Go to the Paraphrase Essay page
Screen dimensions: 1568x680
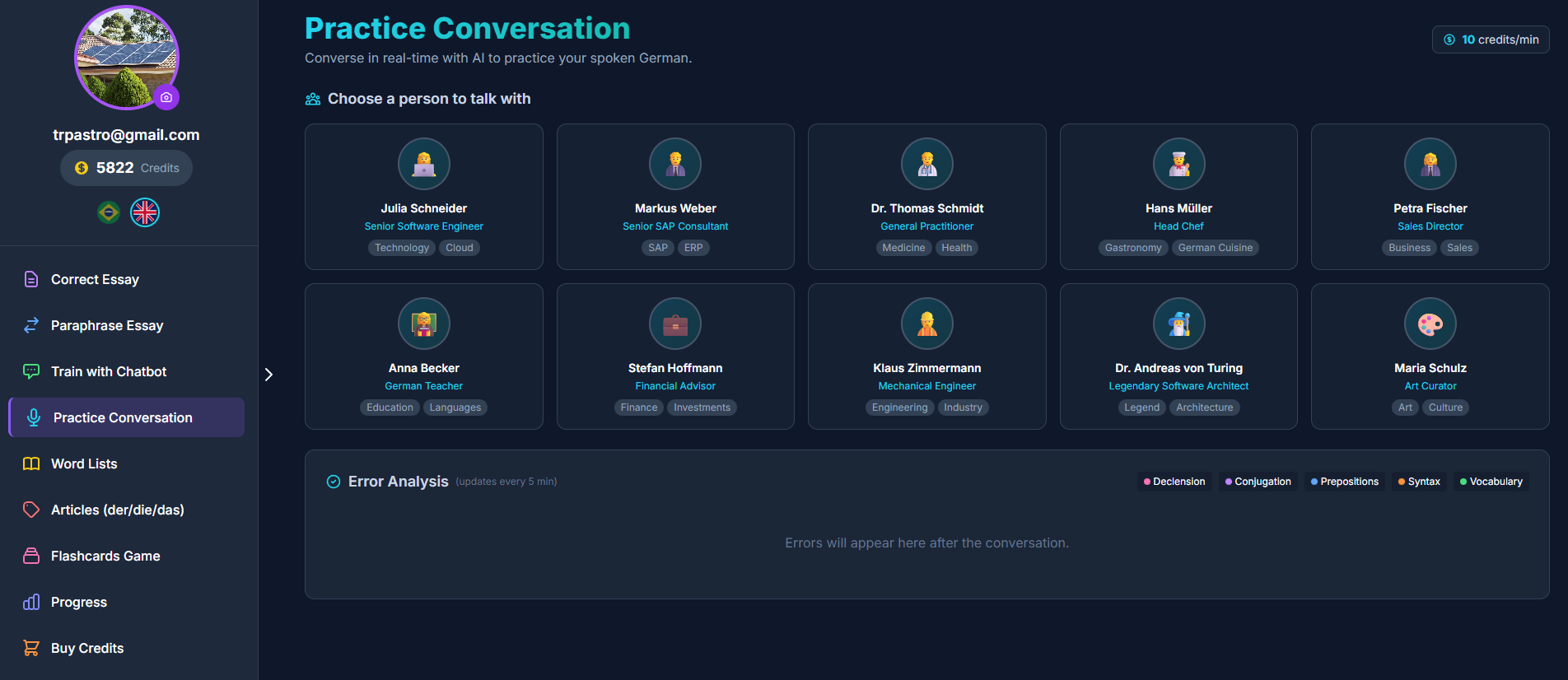coord(107,326)
